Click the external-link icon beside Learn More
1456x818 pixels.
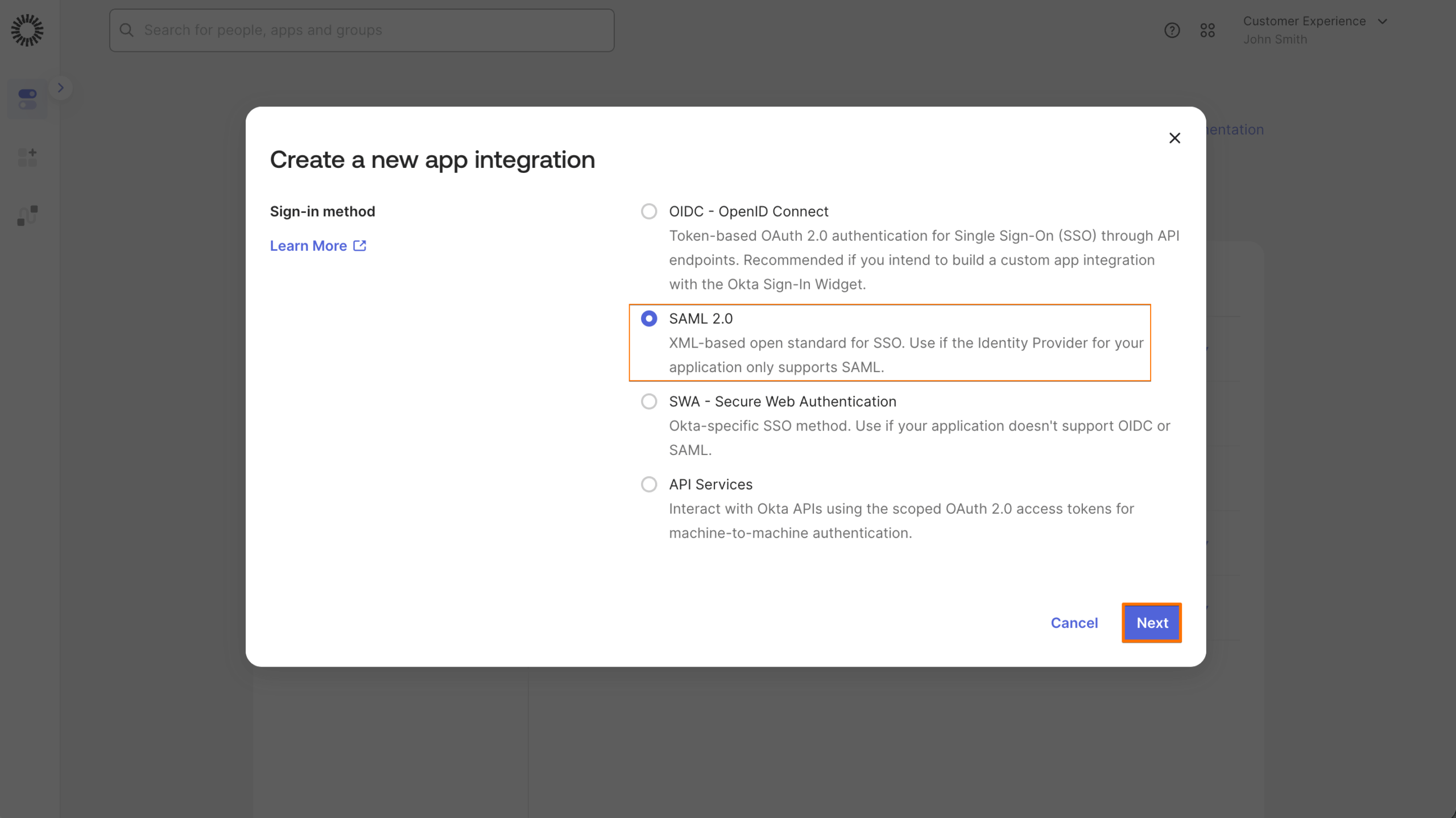360,245
